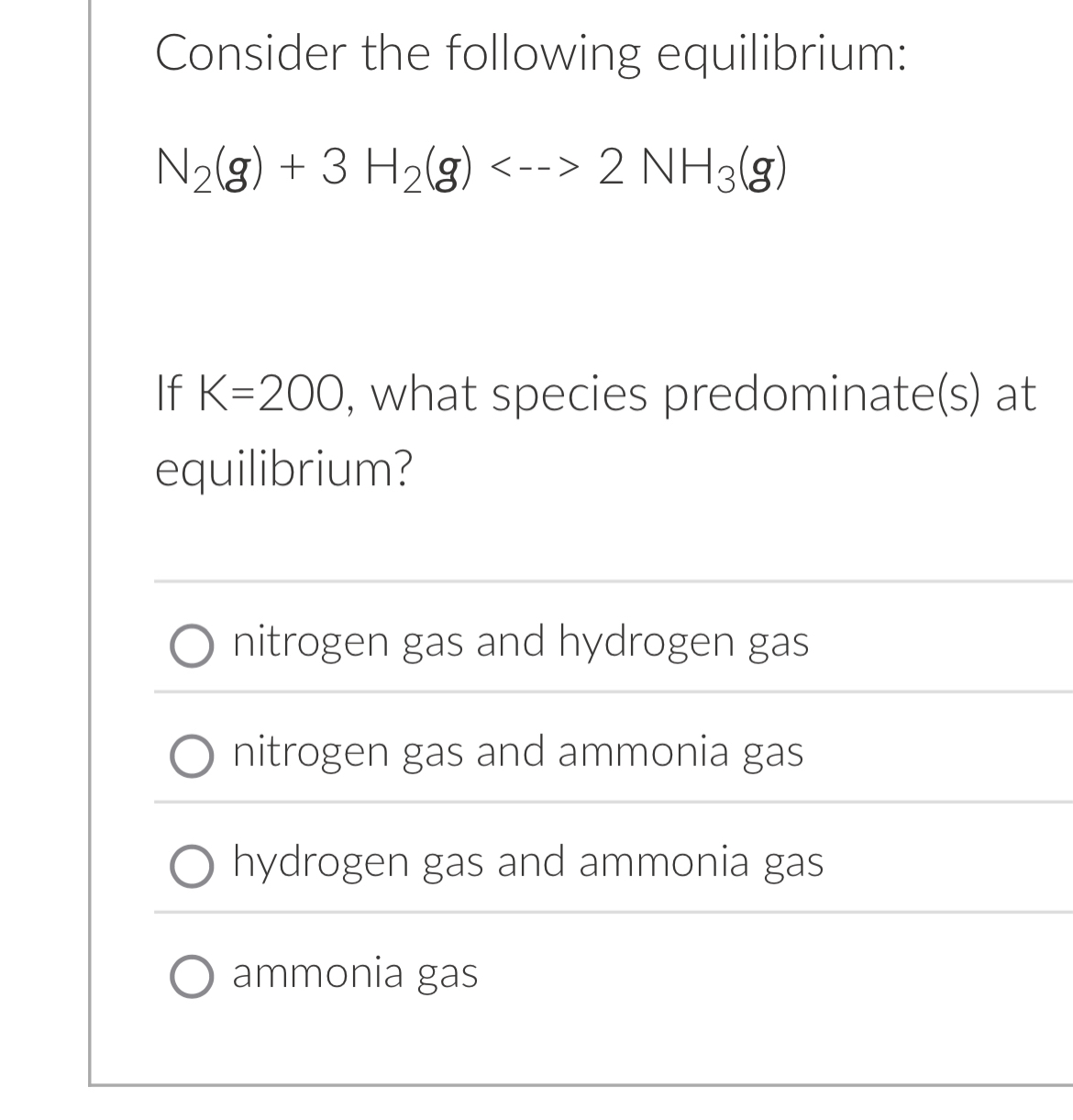Click the answer option reading ammonia gas

(354, 974)
